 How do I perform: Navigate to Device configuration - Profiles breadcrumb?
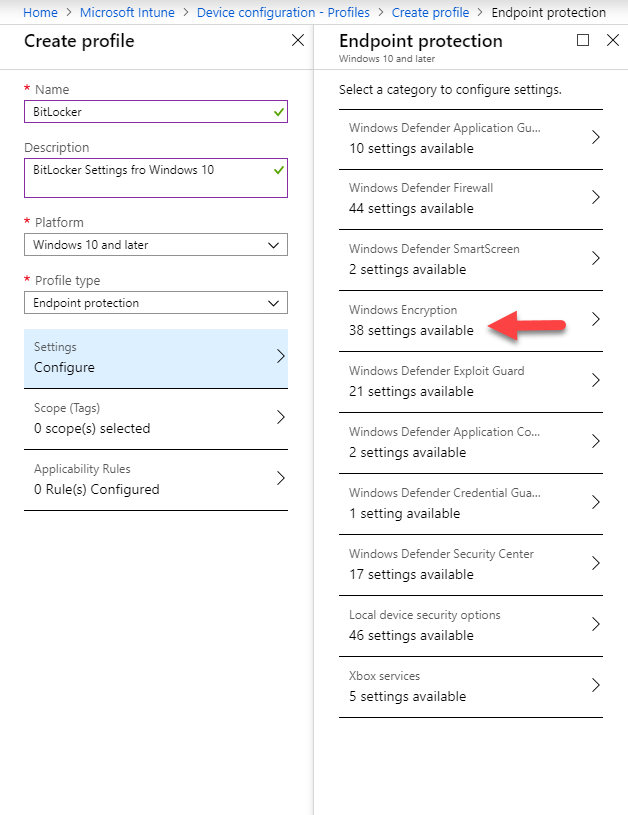[x=283, y=12]
